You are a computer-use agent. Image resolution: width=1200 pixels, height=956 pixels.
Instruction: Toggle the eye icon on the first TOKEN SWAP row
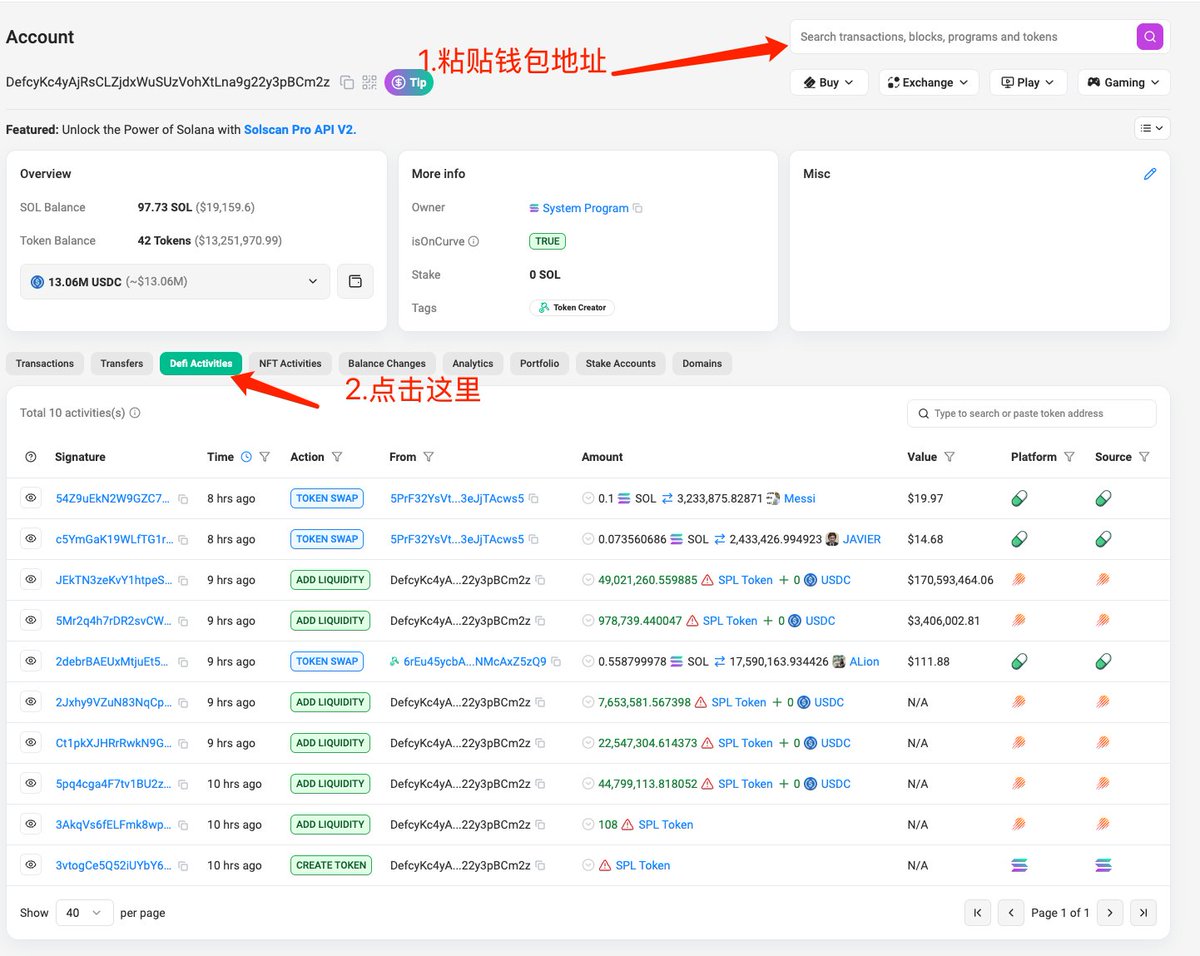30,498
